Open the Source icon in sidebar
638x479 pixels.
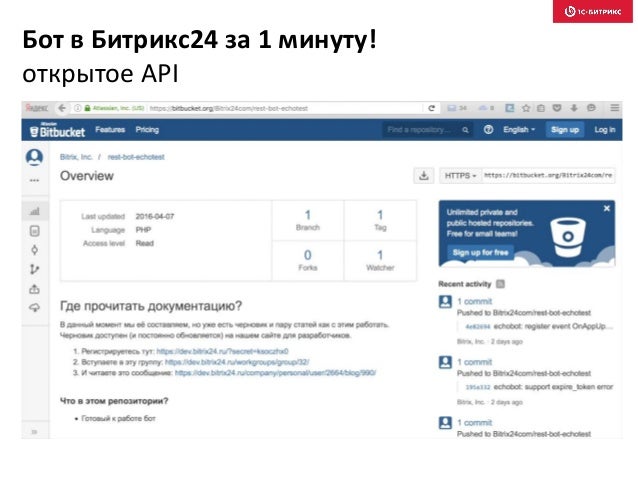[35, 231]
